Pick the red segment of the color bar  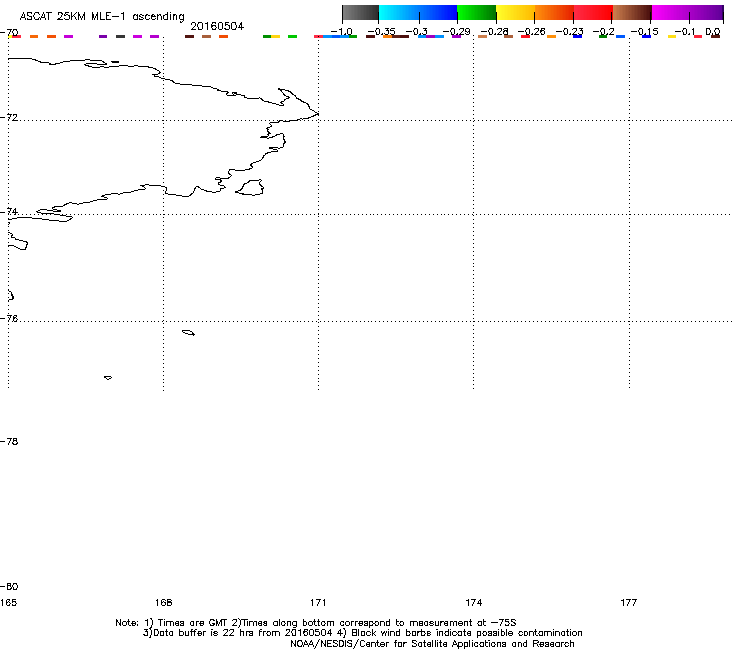tap(593, 13)
